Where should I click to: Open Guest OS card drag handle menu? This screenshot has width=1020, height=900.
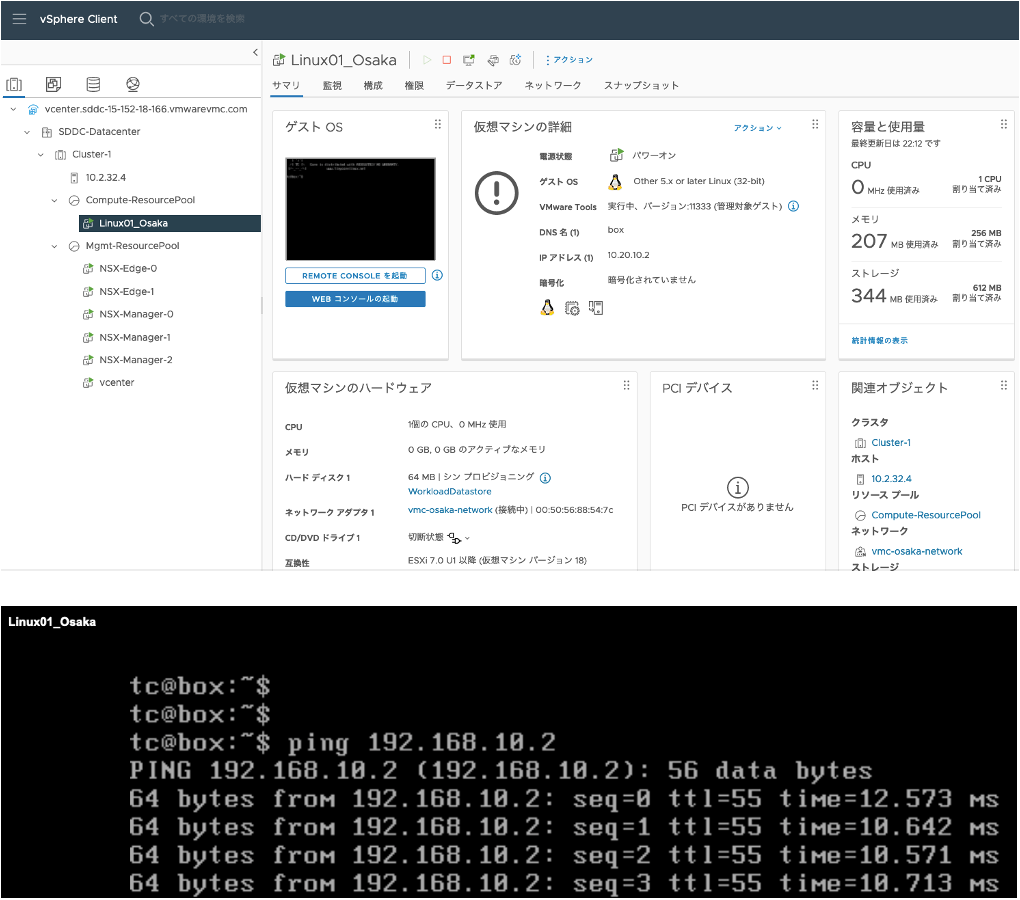point(438,124)
